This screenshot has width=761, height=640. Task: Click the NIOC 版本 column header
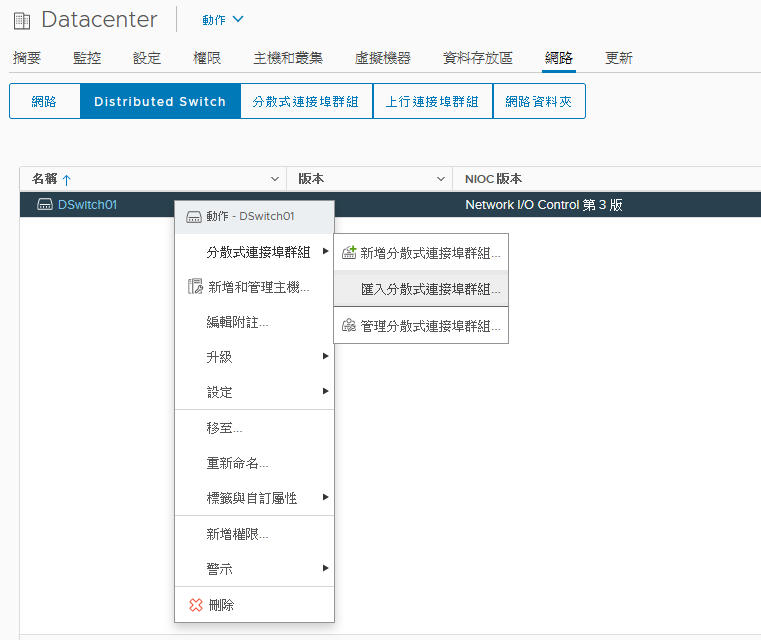pos(493,179)
